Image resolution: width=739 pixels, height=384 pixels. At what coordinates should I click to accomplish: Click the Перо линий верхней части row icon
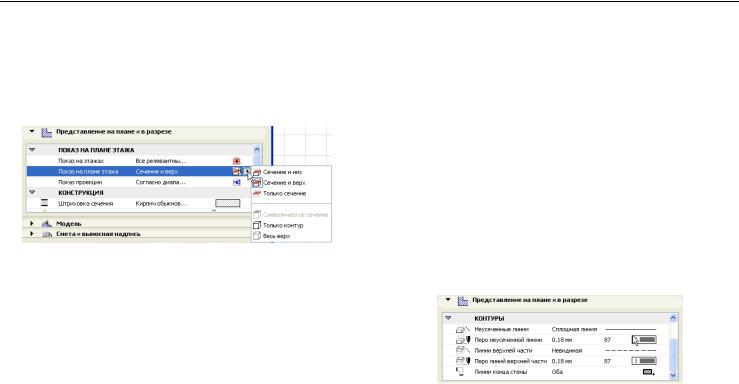(462, 361)
